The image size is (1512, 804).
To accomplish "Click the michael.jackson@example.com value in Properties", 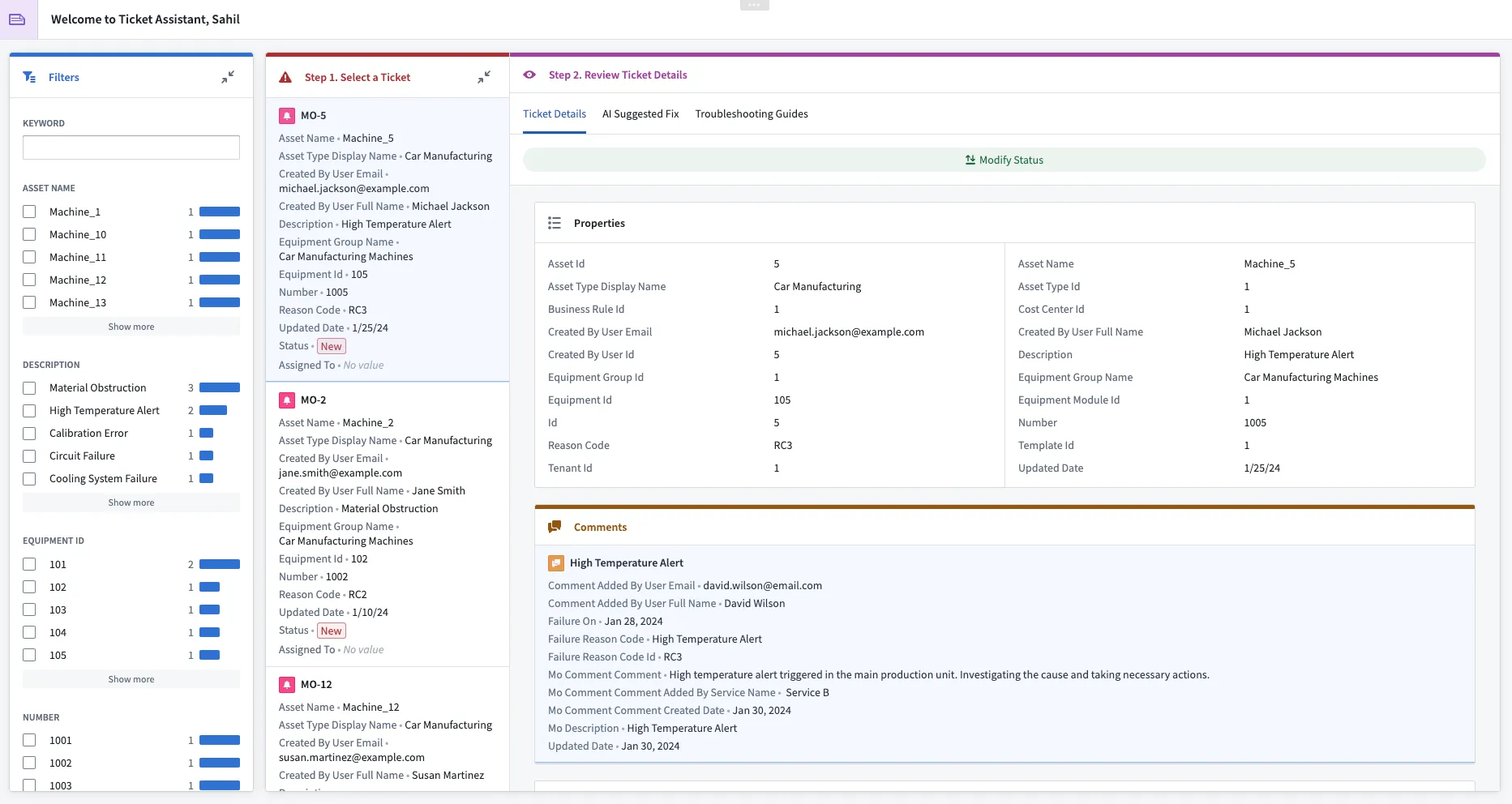I will (x=849, y=332).
